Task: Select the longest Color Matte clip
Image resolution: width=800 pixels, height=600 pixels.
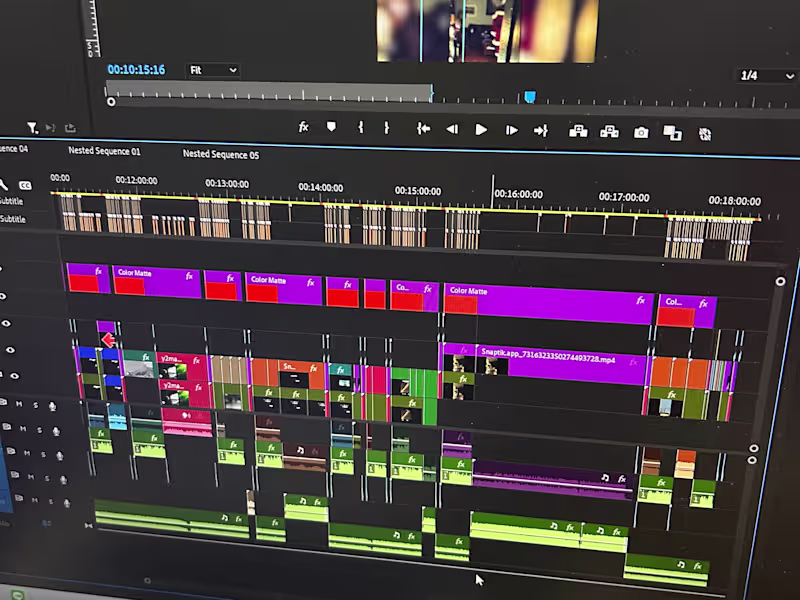Action: click(x=549, y=304)
